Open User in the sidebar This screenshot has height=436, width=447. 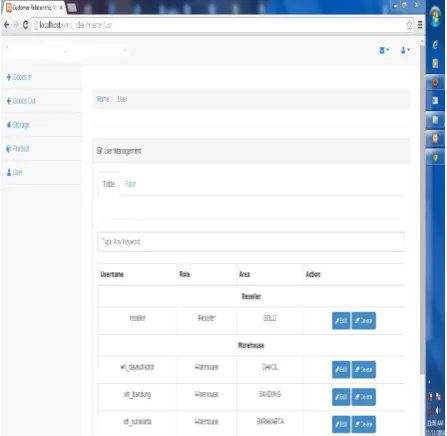pyautogui.click(x=15, y=172)
